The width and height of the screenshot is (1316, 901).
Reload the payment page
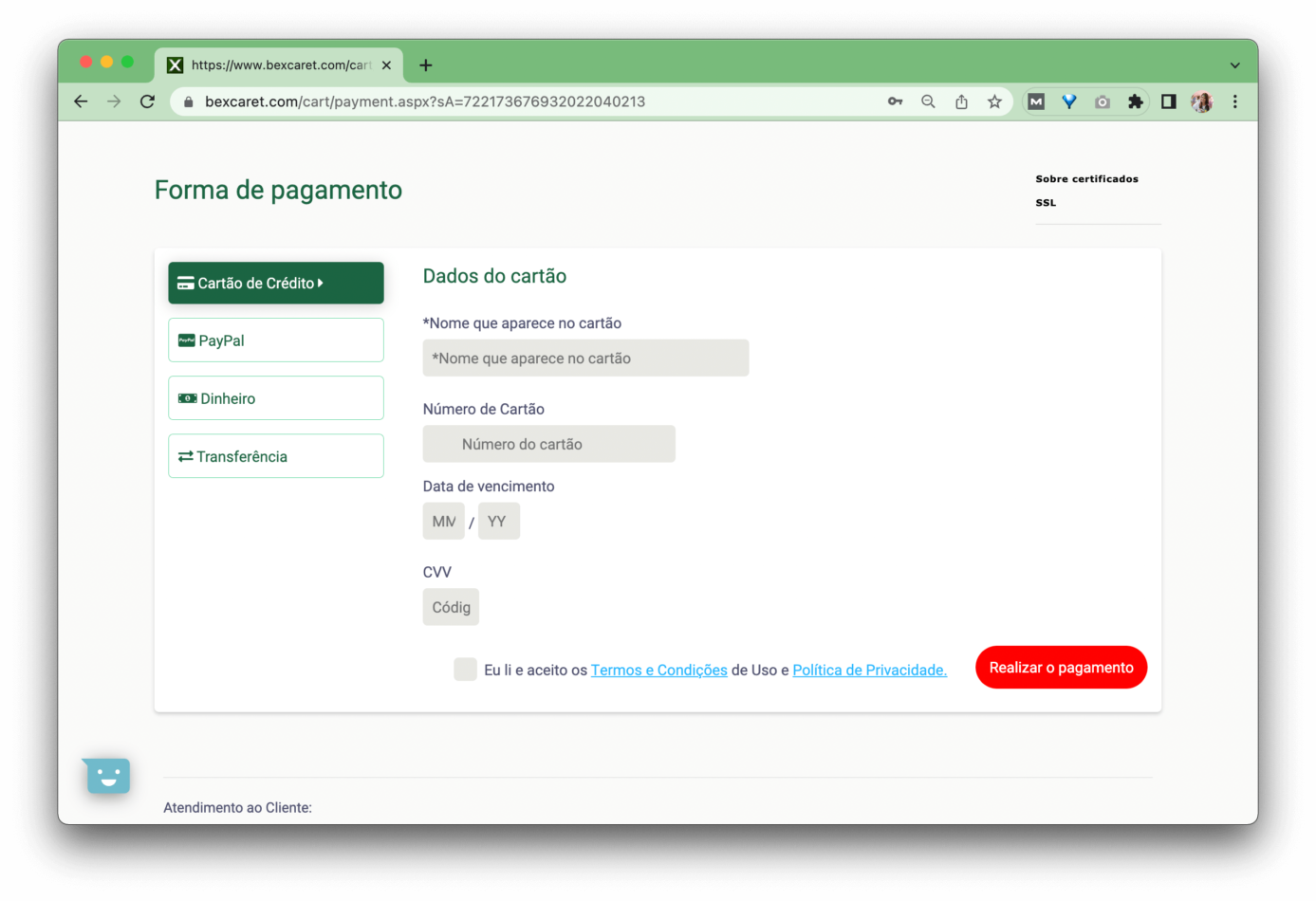point(147,101)
